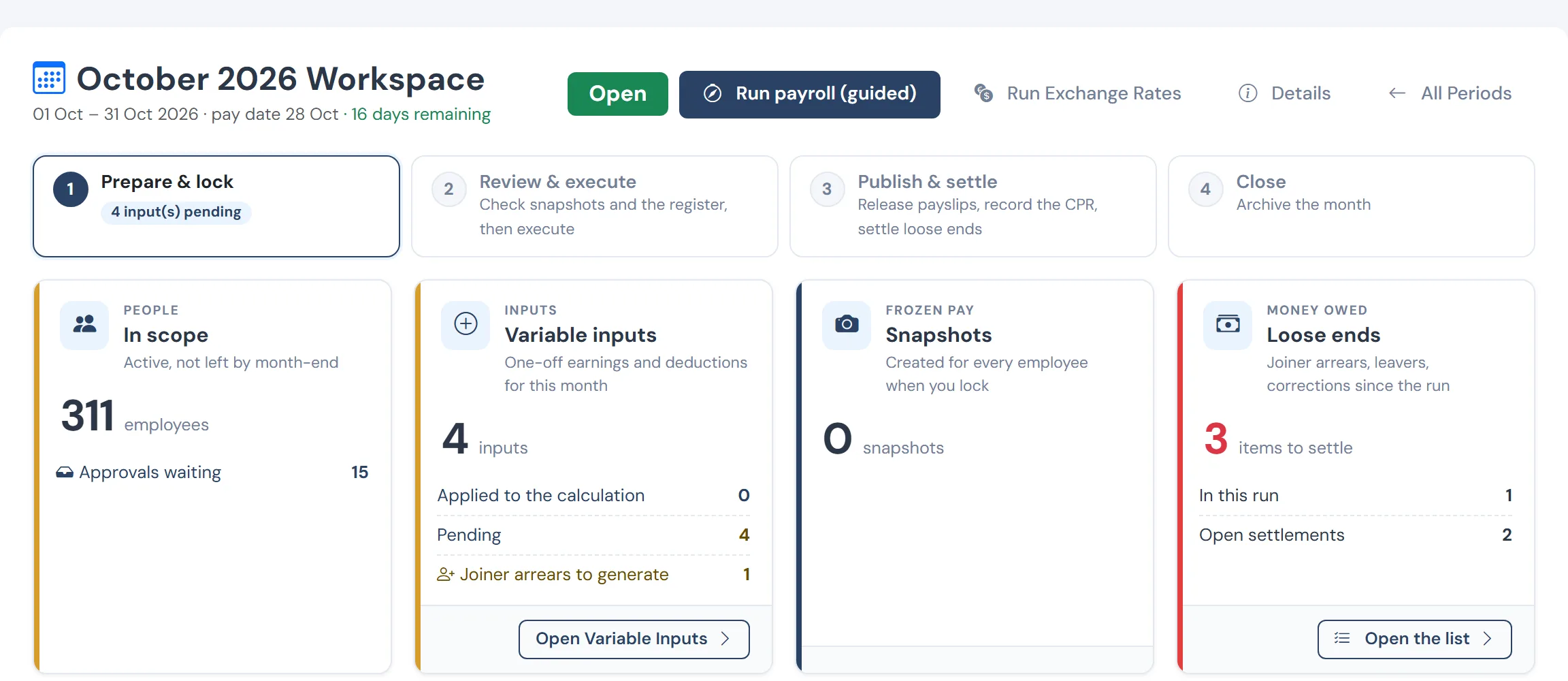Click the people icon on In scope card
This screenshot has width=1568, height=681.
coord(84,325)
